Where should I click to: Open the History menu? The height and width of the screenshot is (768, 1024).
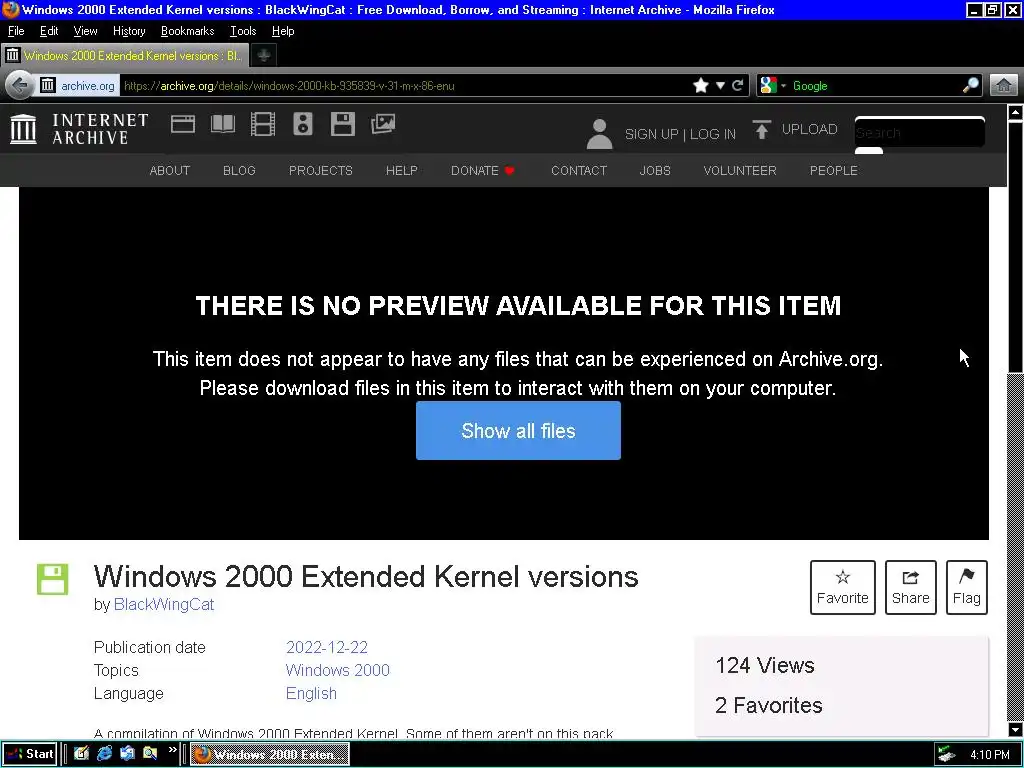129,31
